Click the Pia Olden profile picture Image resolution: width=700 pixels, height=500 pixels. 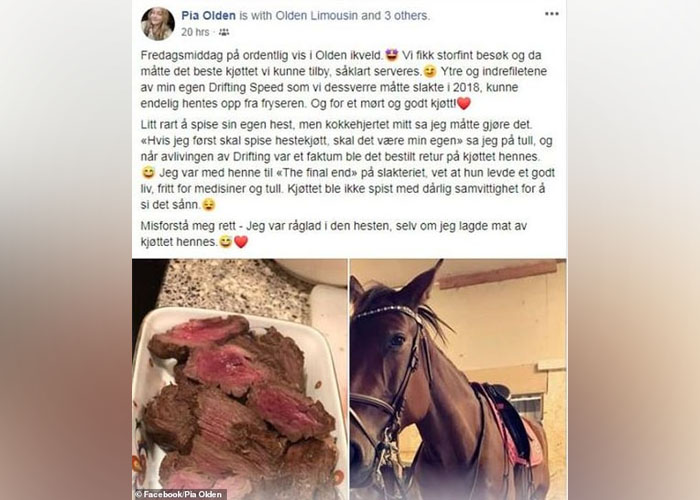coord(158,24)
